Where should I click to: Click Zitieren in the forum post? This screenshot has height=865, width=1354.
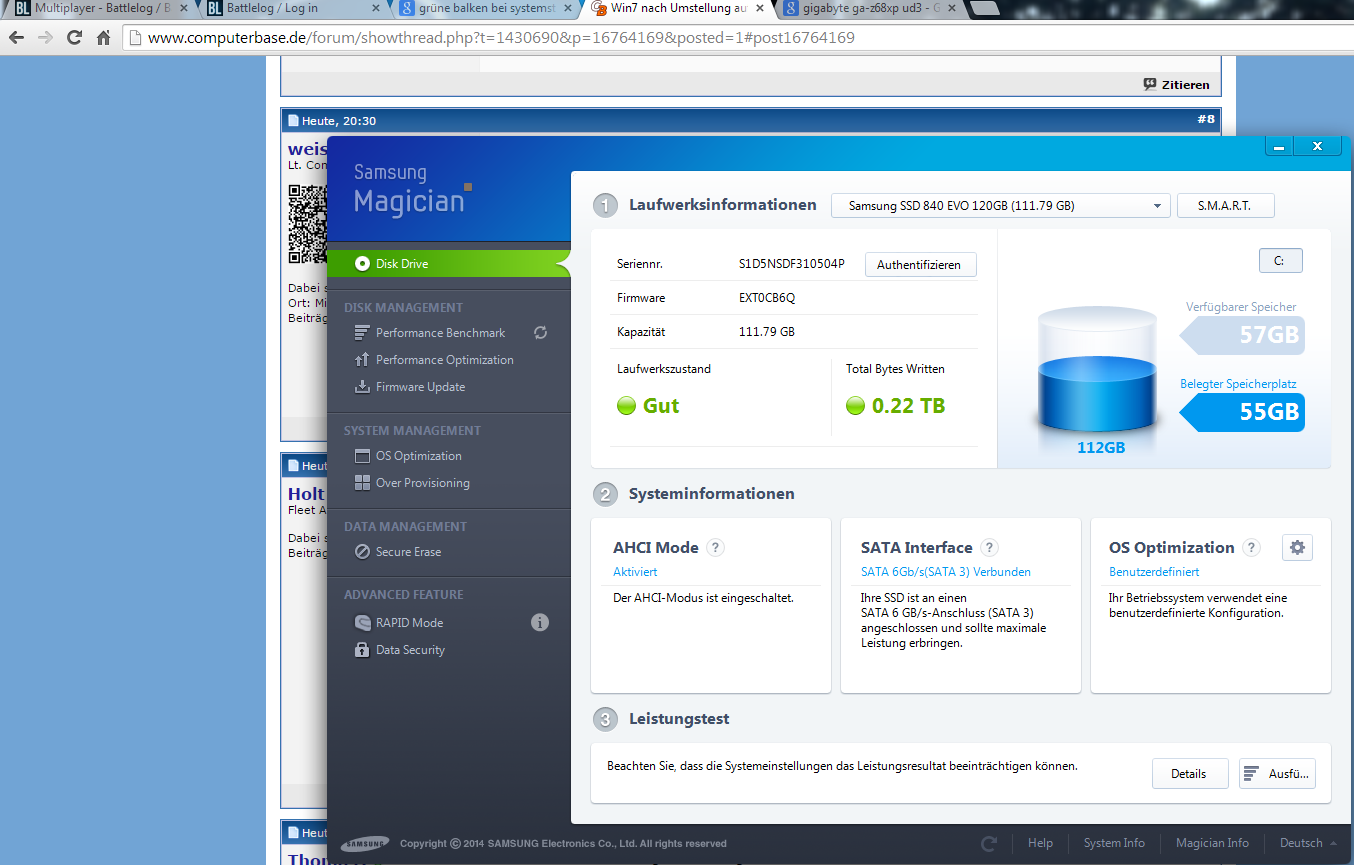click(x=1176, y=85)
